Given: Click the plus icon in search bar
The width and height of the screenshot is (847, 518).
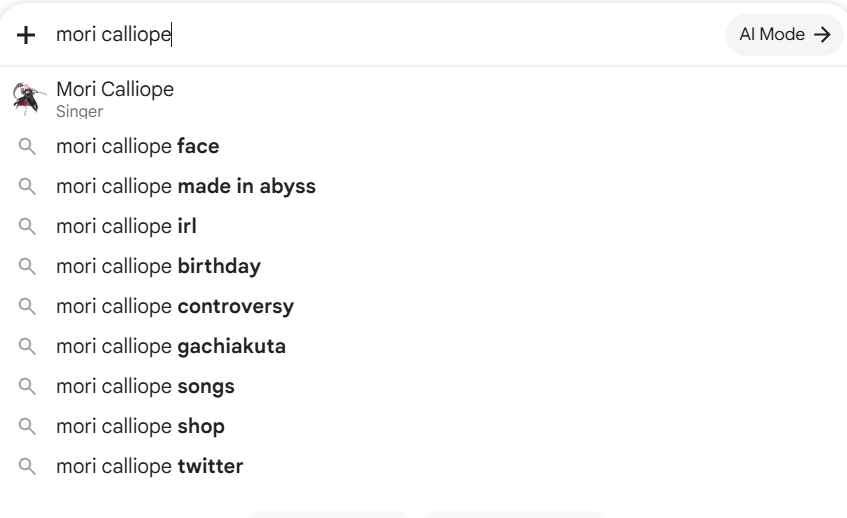Looking at the screenshot, I should coord(26,35).
